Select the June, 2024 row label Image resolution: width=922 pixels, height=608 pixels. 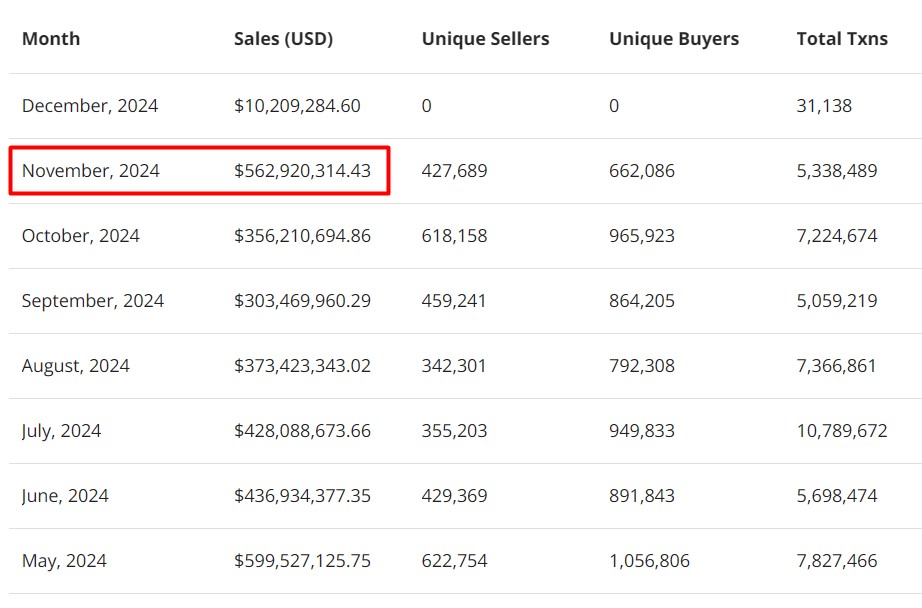click(x=65, y=496)
